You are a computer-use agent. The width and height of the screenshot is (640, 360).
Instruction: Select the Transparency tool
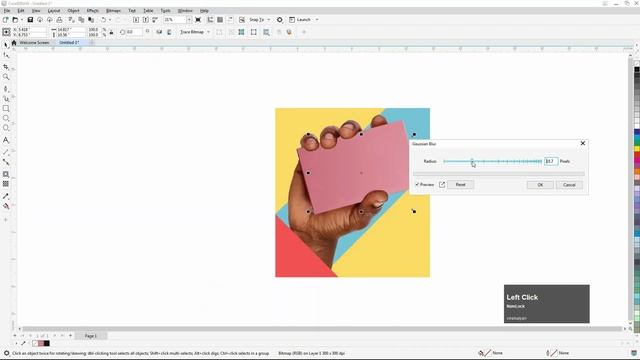(6, 184)
